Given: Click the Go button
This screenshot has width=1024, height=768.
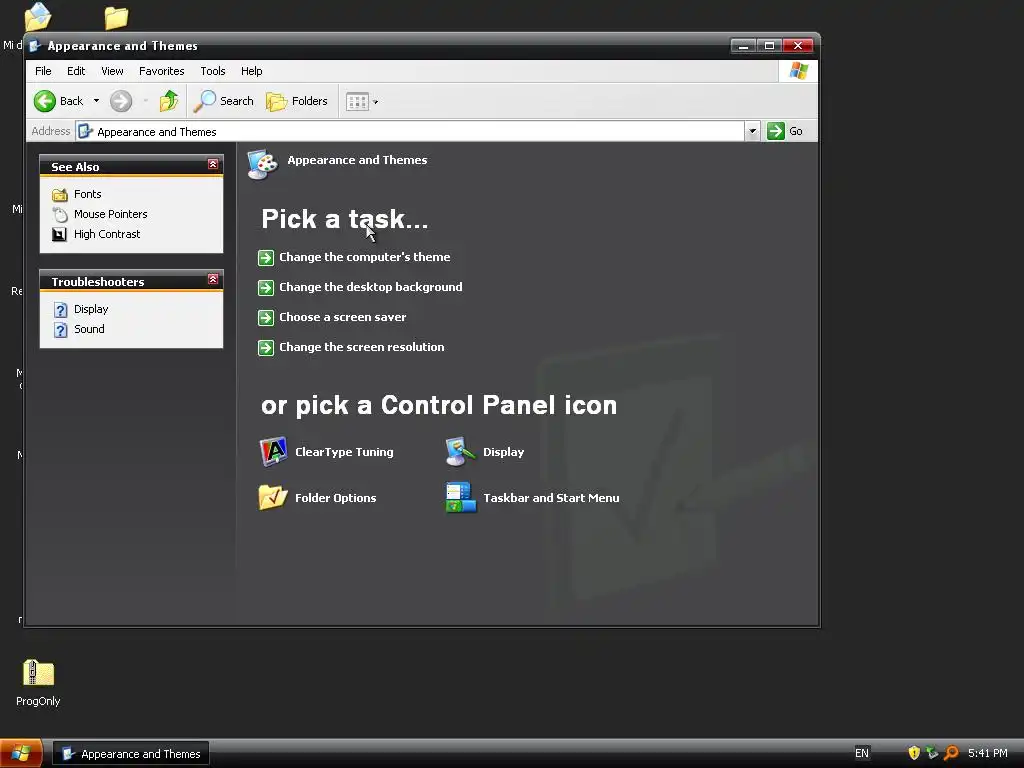Looking at the screenshot, I should [x=785, y=131].
